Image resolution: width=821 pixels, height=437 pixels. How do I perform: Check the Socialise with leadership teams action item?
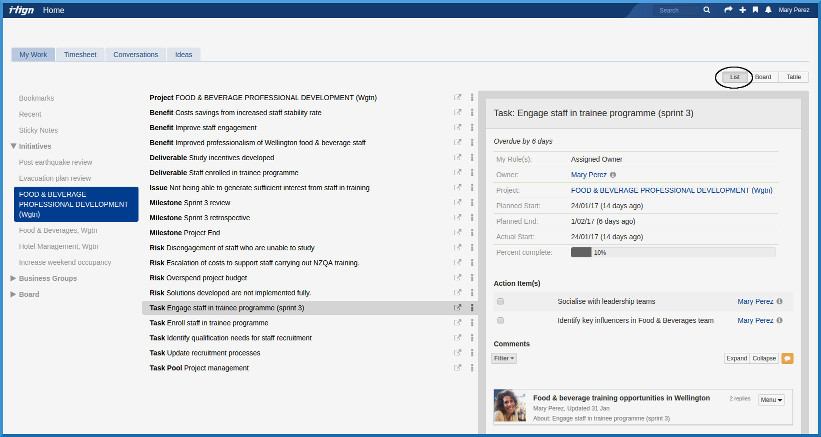tap(500, 301)
